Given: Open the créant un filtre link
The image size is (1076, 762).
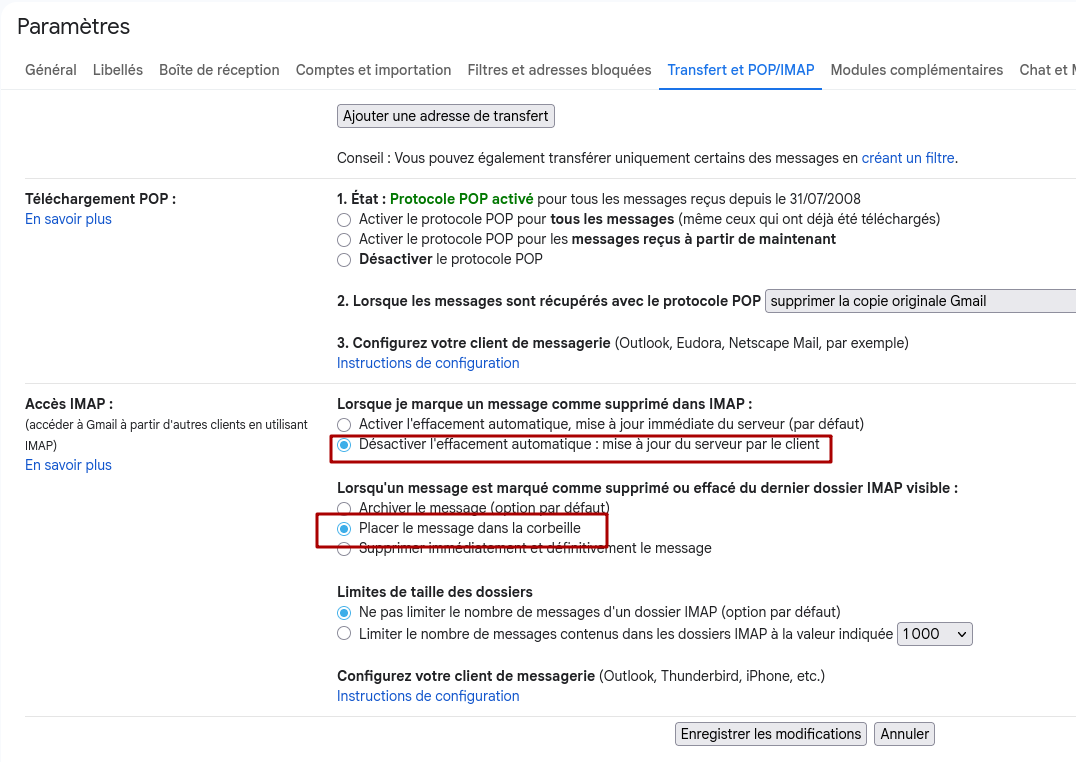Looking at the screenshot, I should 907,157.
